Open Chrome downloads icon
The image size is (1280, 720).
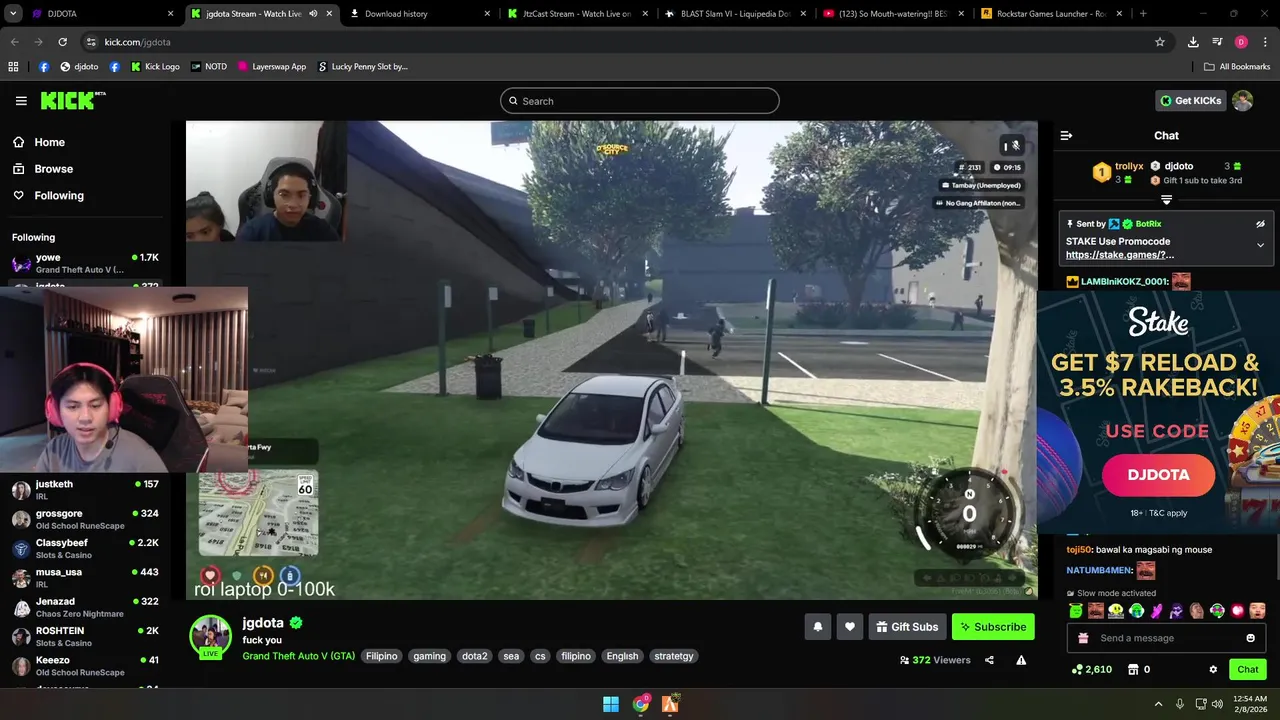point(1193,42)
